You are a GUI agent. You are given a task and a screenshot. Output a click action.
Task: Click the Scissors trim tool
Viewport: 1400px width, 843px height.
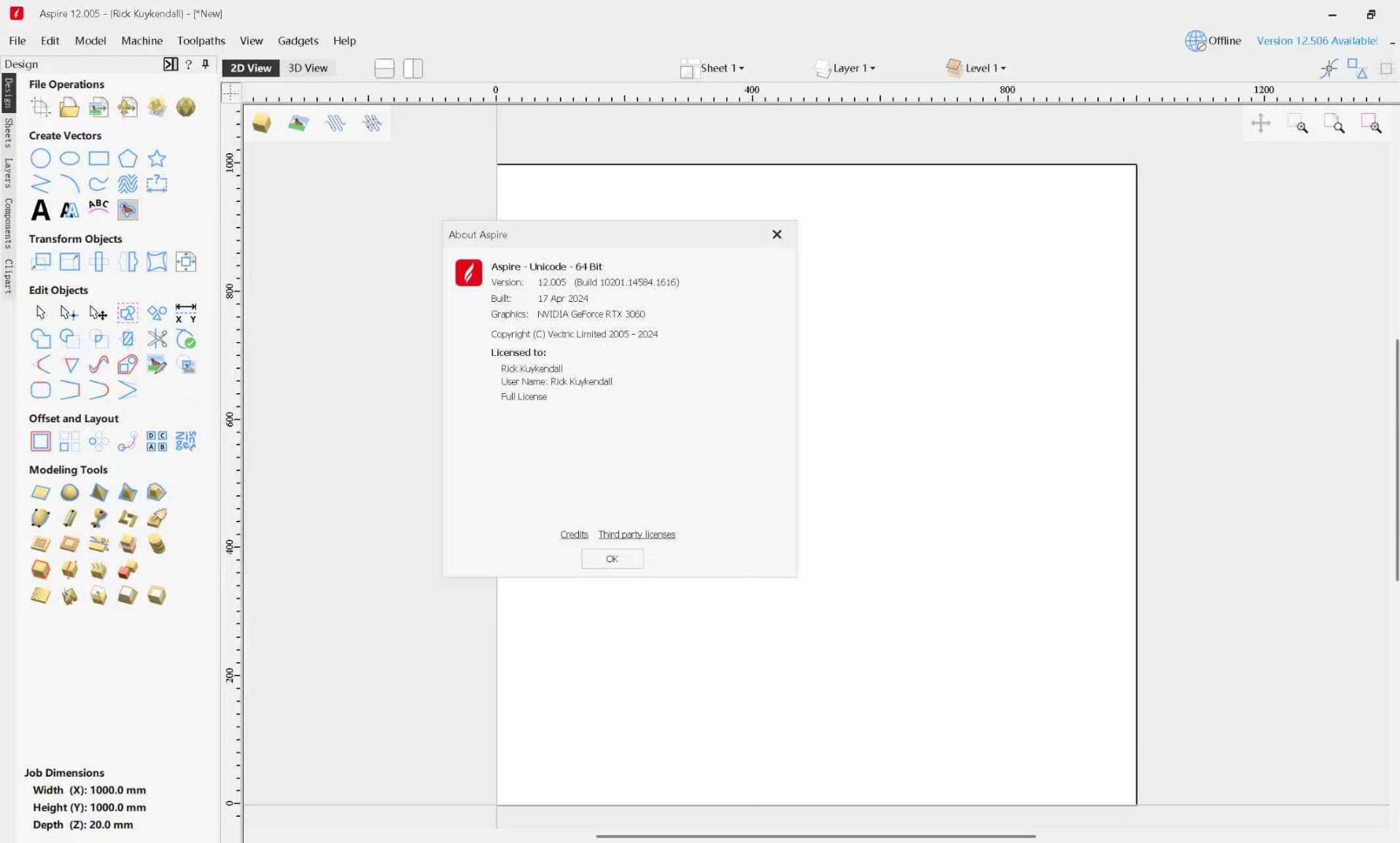[x=157, y=338]
